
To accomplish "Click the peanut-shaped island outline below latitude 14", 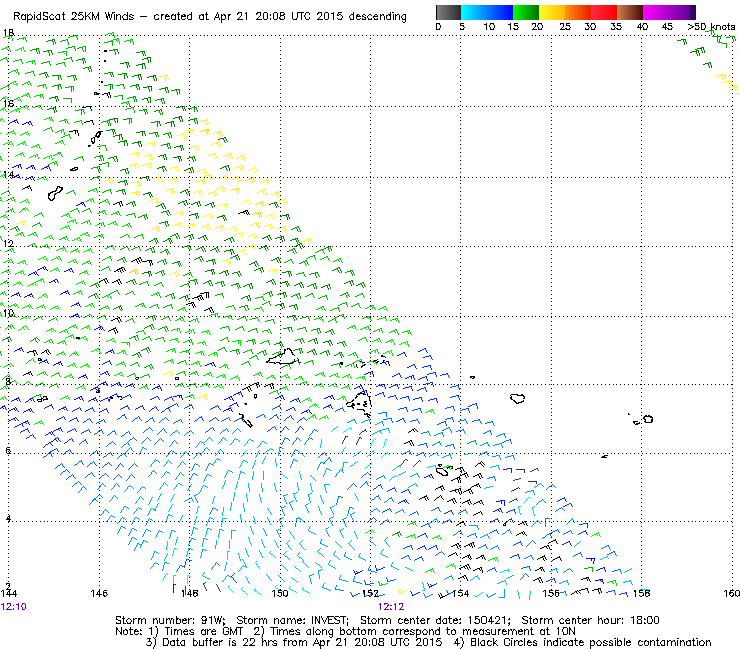I will (x=55, y=193).
